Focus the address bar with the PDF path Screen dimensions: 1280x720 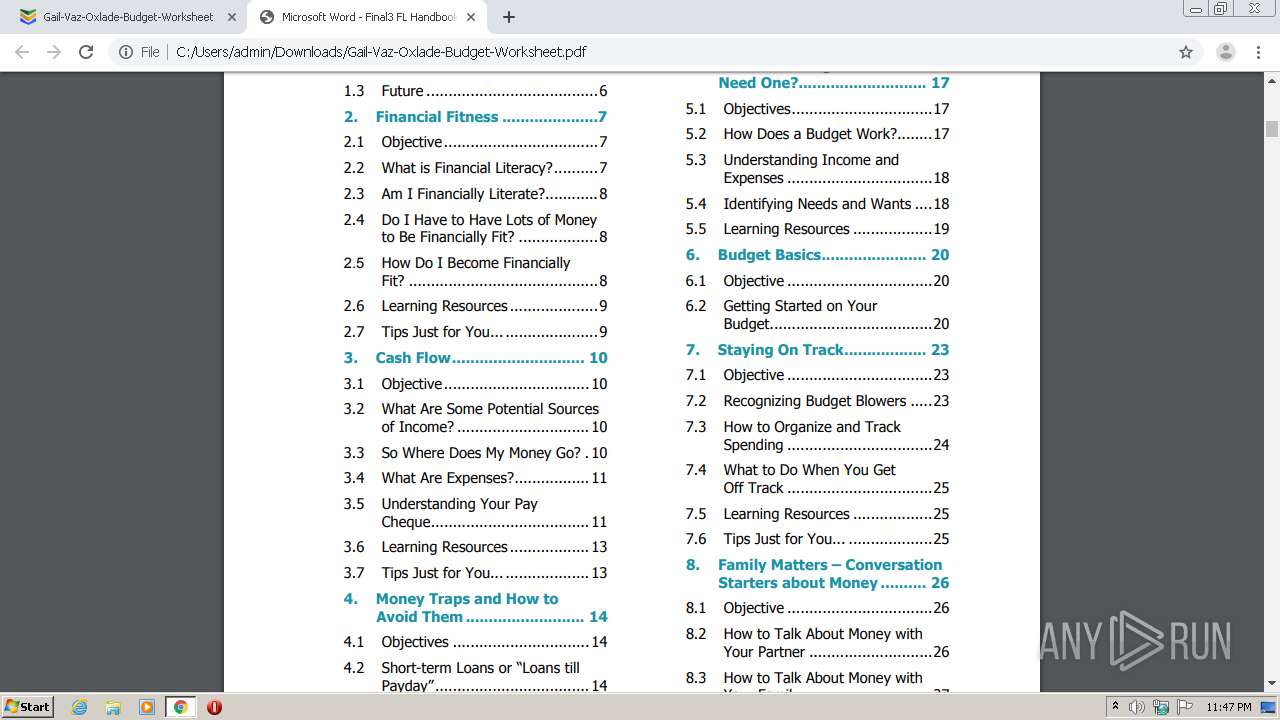[640, 52]
